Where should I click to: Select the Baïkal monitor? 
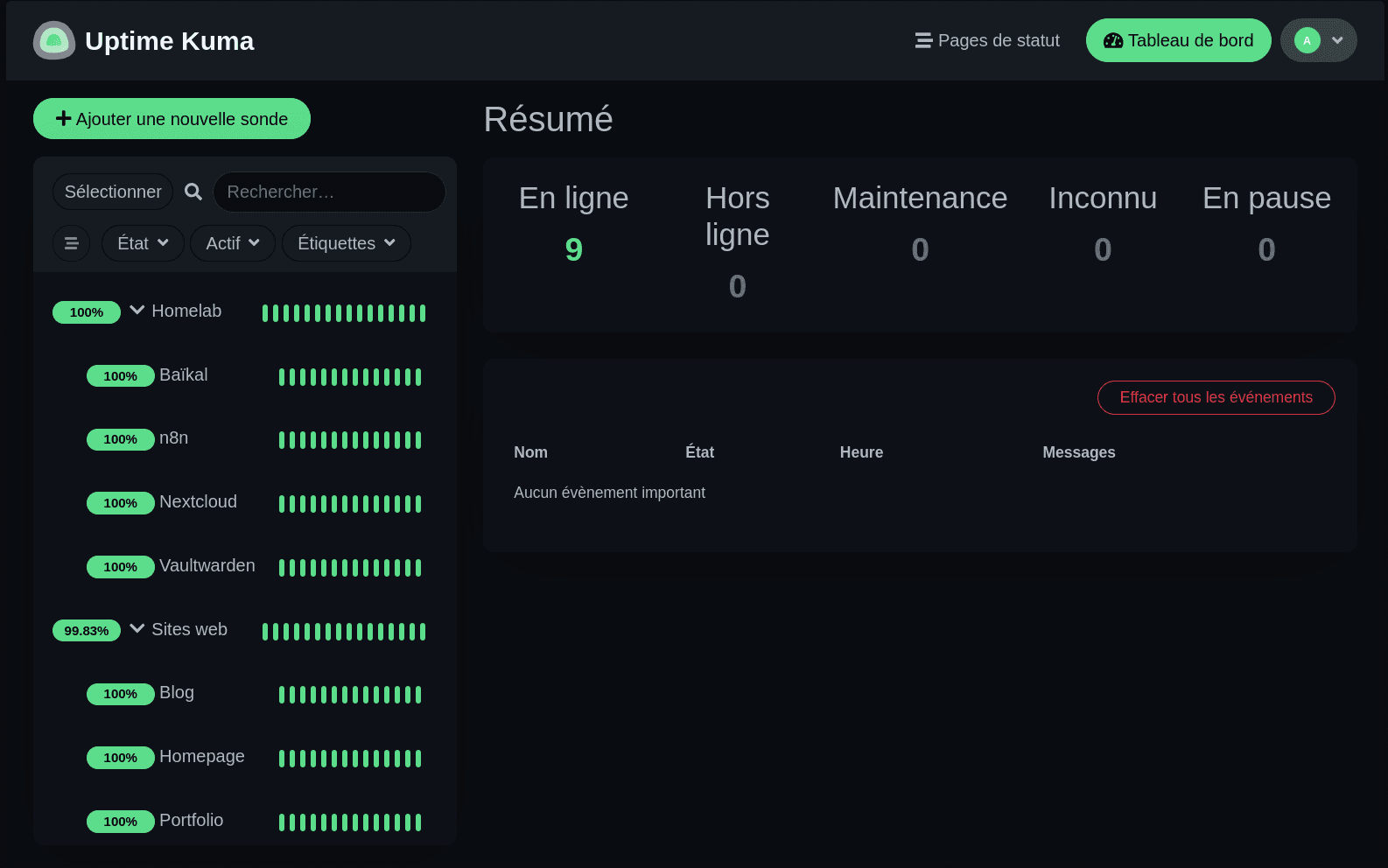point(245,376)
